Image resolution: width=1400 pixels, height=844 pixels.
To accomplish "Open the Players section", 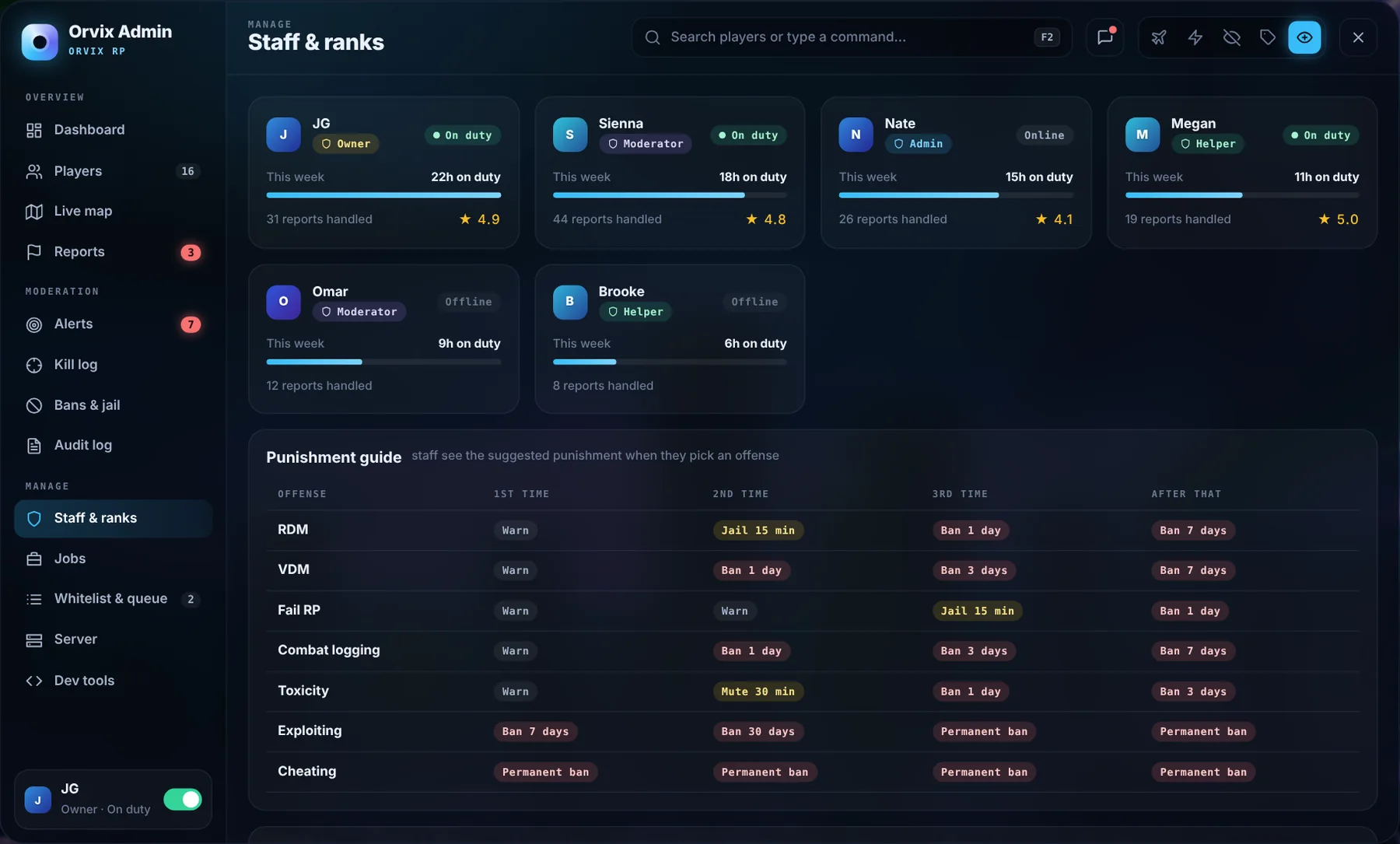I will tap(113, 171).
